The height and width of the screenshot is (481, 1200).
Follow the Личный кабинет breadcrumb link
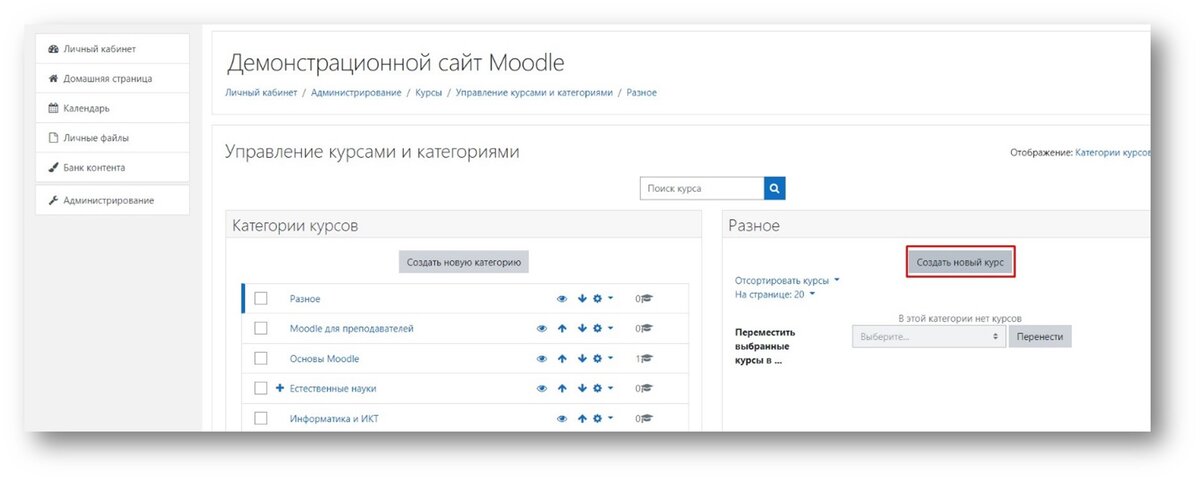(x=261, y=92)
